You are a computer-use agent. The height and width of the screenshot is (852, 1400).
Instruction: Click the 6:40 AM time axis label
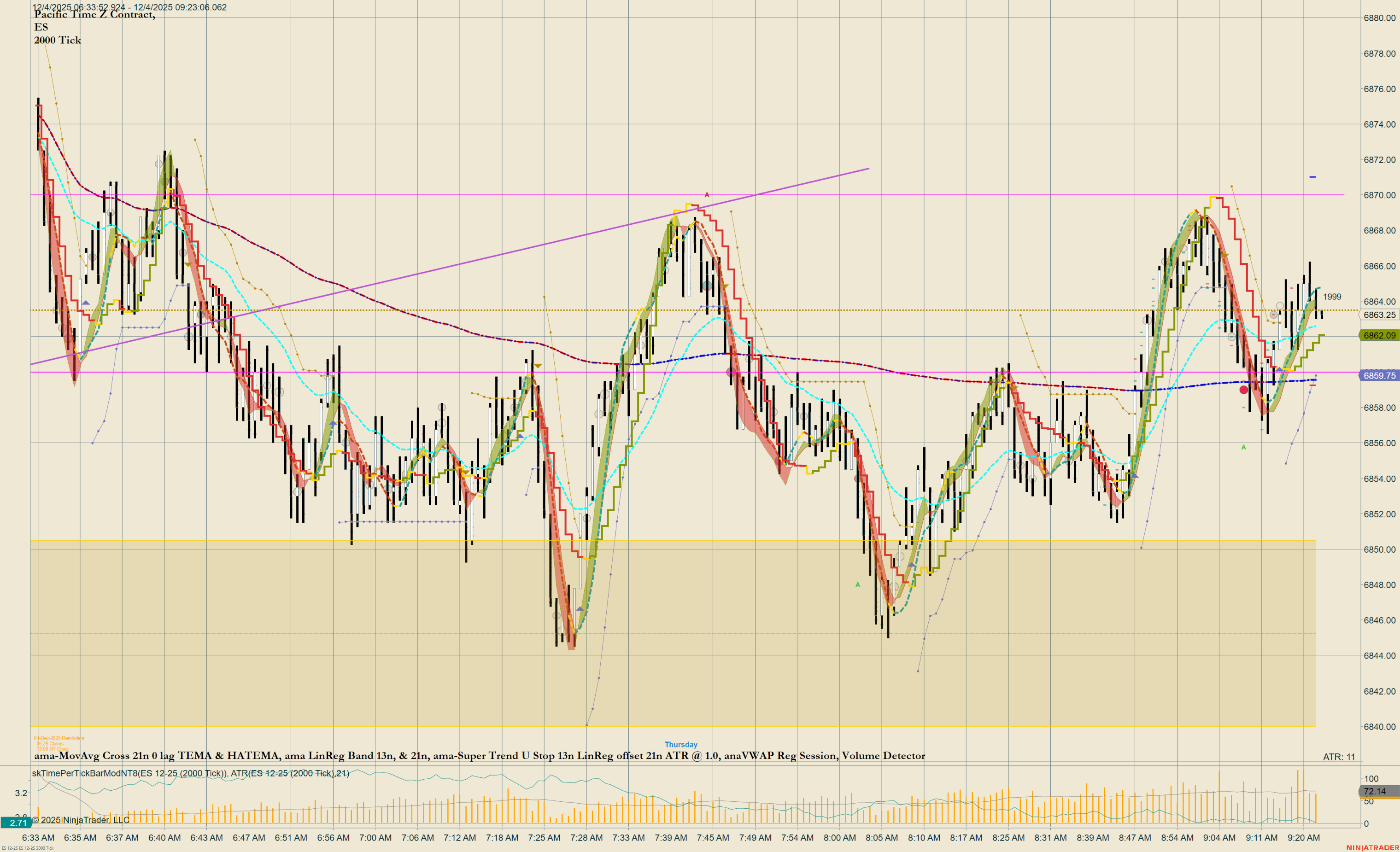(x=164, y=838)
